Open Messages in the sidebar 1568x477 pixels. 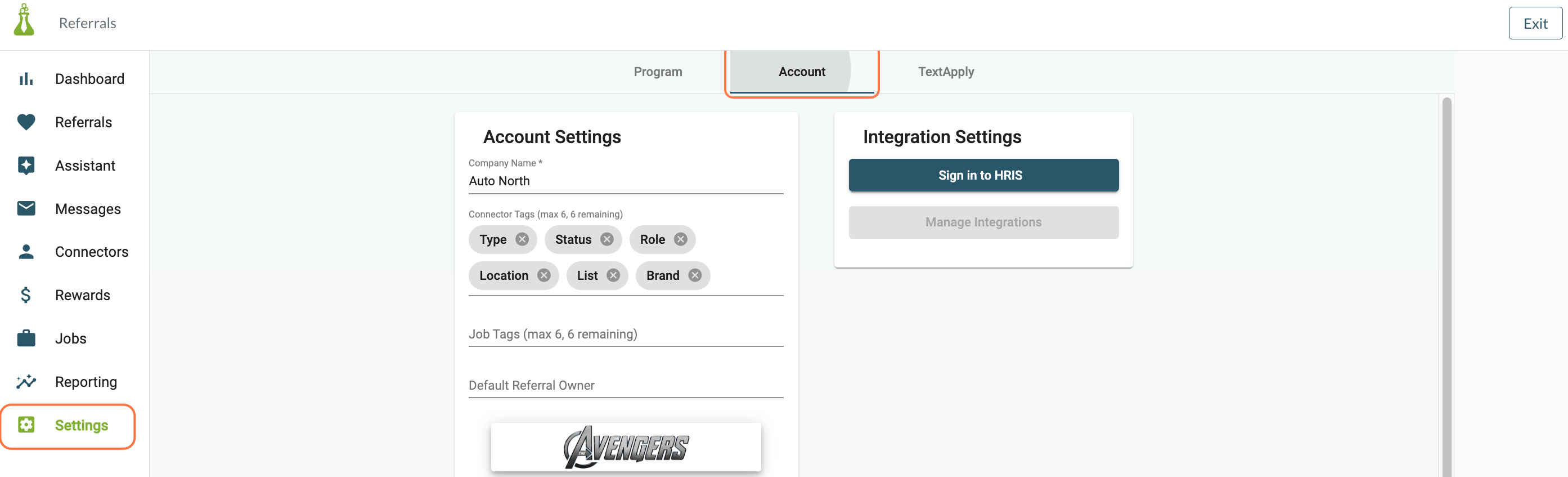point(74,209)
